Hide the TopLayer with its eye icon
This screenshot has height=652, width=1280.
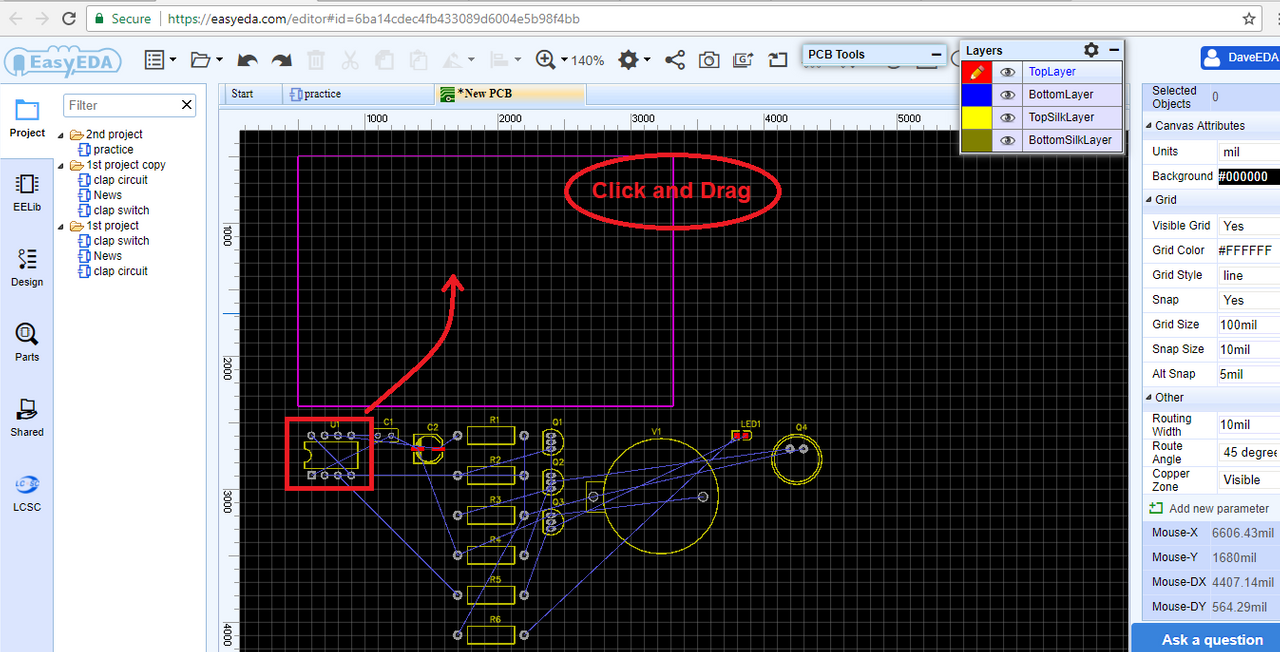(1007, 72)
